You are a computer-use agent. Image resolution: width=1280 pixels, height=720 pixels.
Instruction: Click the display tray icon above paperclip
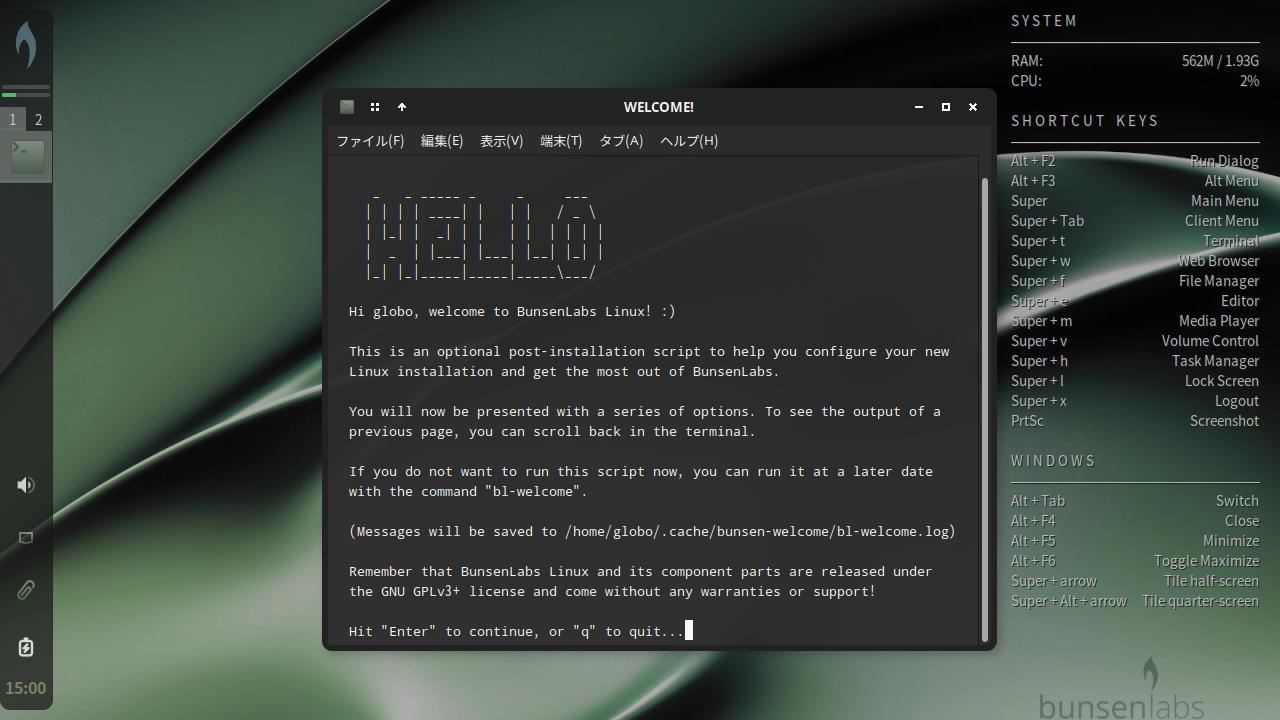26,538
